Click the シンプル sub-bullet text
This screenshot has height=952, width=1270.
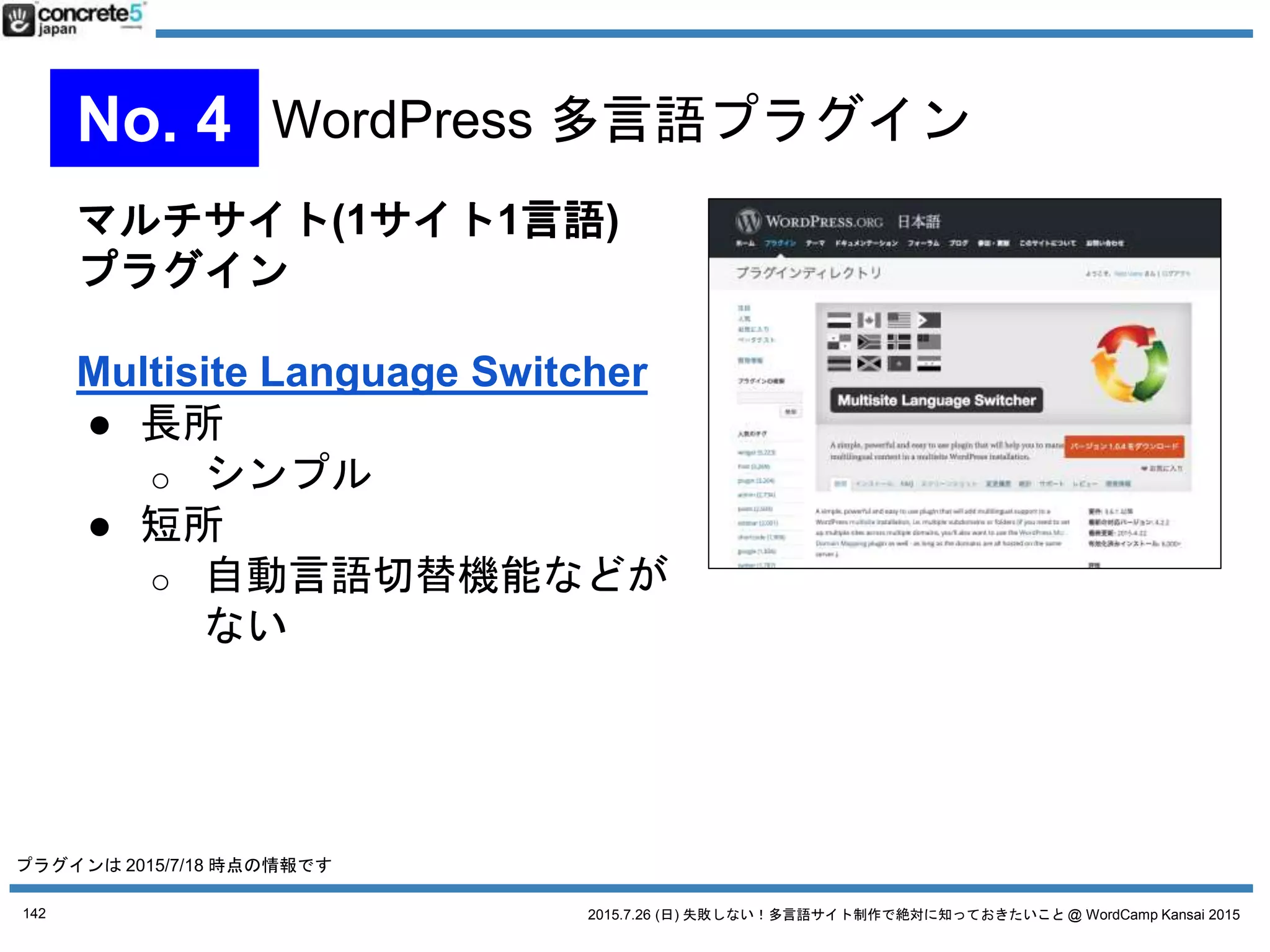288,473
